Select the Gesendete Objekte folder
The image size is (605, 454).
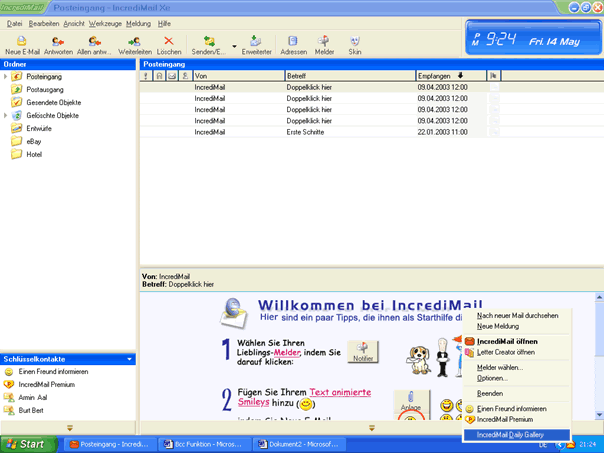(x=54, y=103)
